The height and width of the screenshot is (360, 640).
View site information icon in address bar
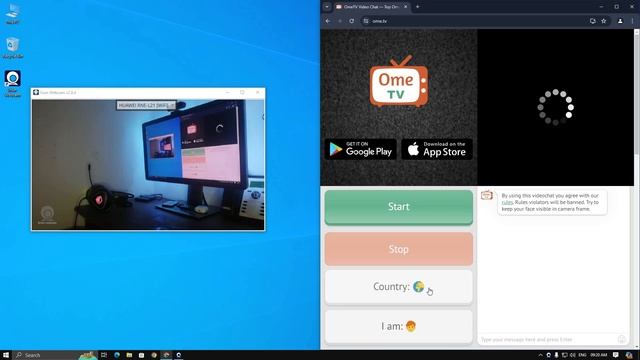tap(366, 21)
